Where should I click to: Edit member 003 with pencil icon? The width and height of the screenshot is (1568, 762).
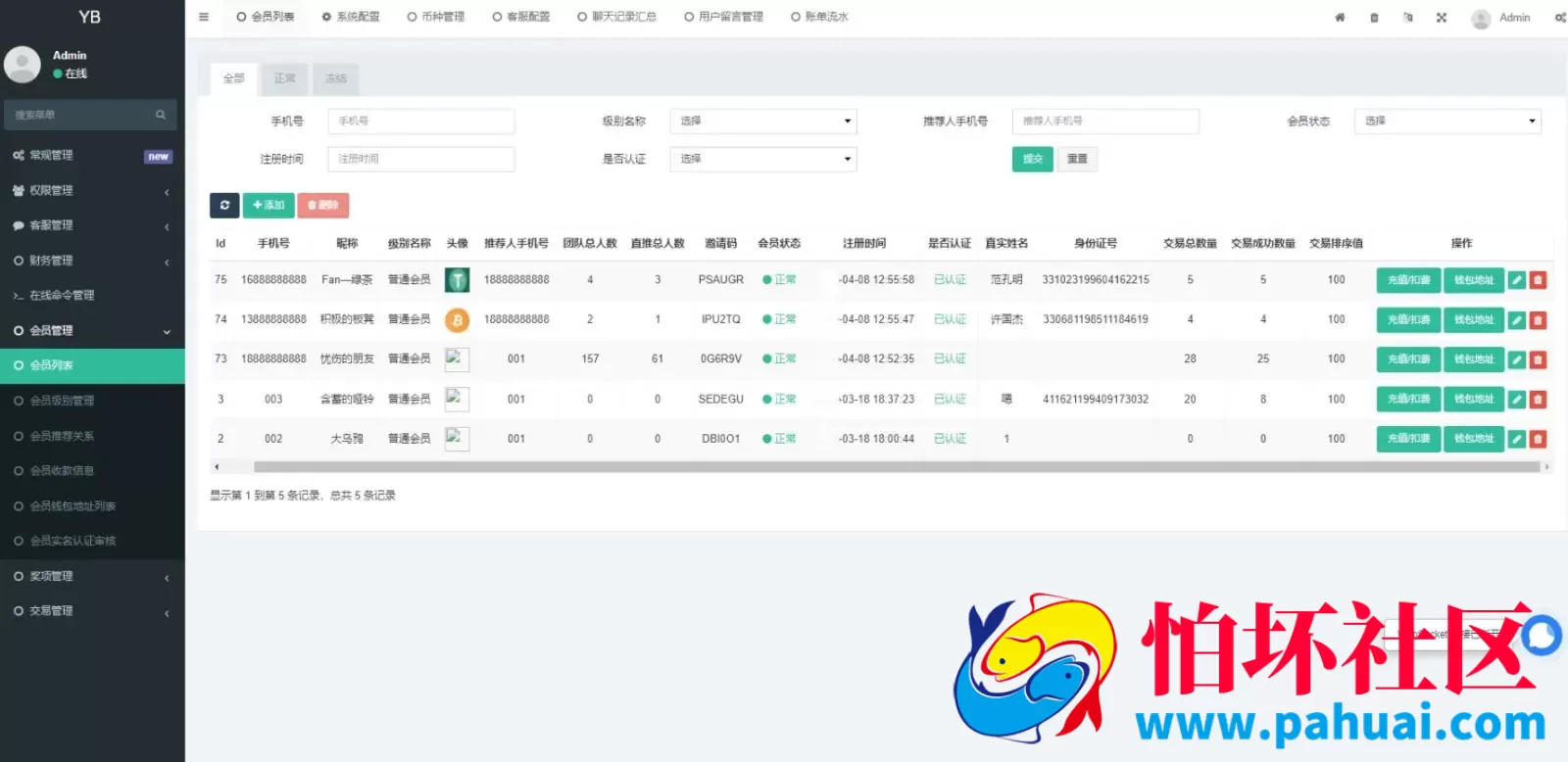tap(1517, 400)
